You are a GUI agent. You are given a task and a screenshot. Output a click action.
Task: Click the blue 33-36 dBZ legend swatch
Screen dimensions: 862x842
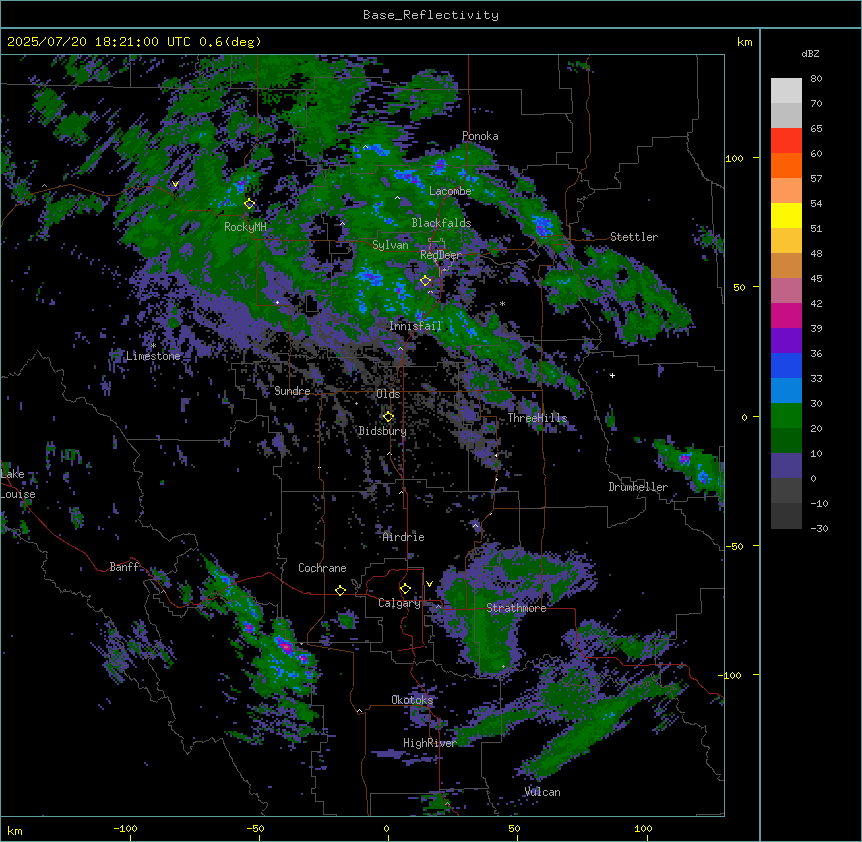point(786,365)
